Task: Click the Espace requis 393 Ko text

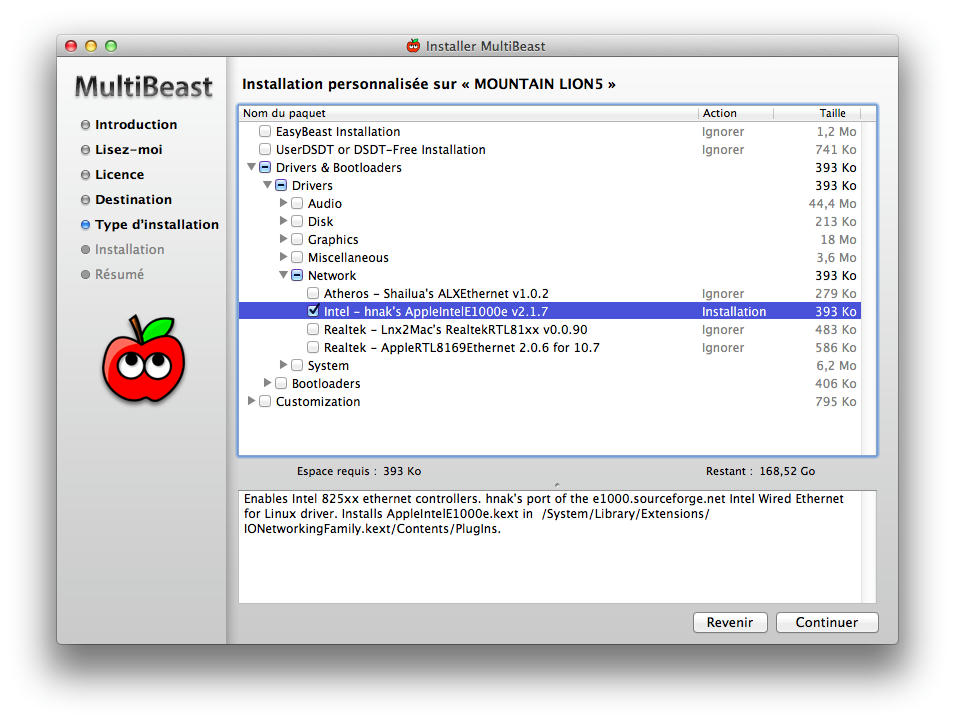Action: (x=359, y=471)
